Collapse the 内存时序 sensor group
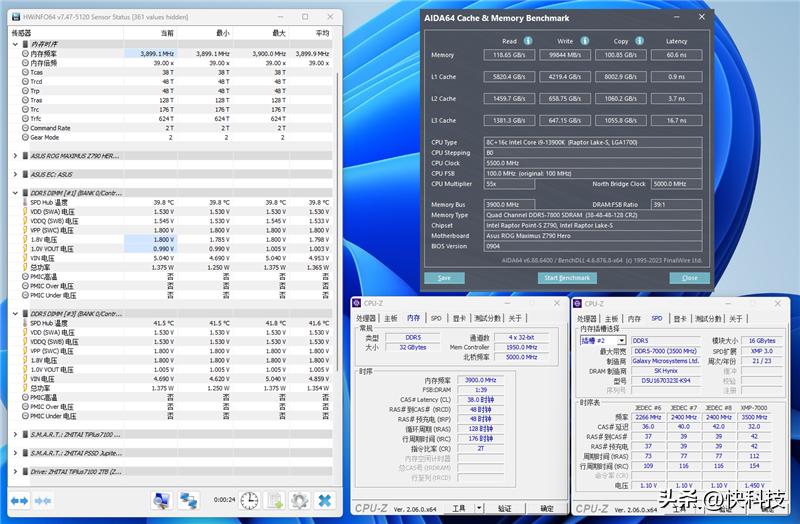Image resolution: width=800 pixels, height=524 pixels. tap(15, 44)
